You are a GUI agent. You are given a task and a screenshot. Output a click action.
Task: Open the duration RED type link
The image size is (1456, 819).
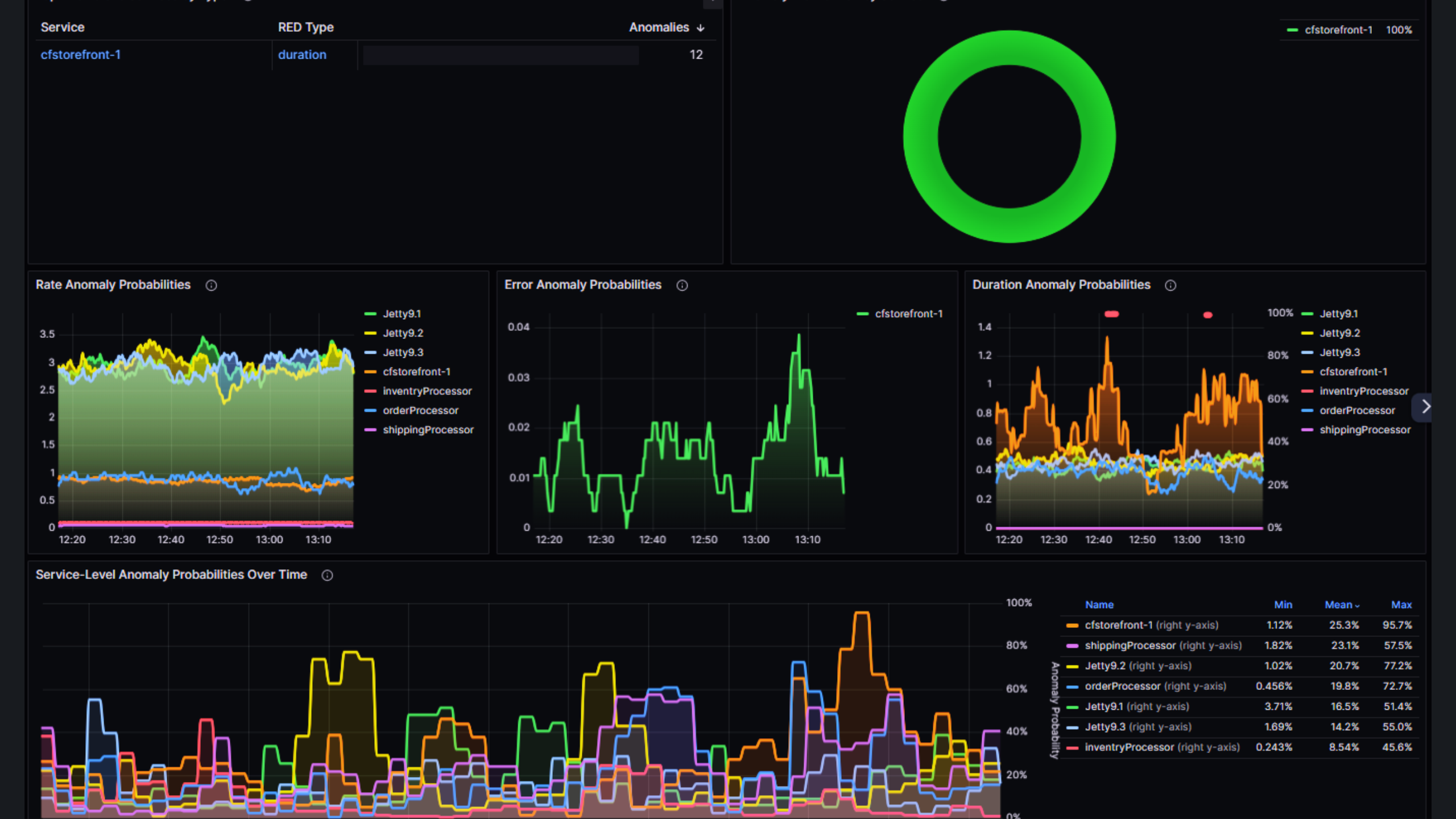tap(302, 55)
